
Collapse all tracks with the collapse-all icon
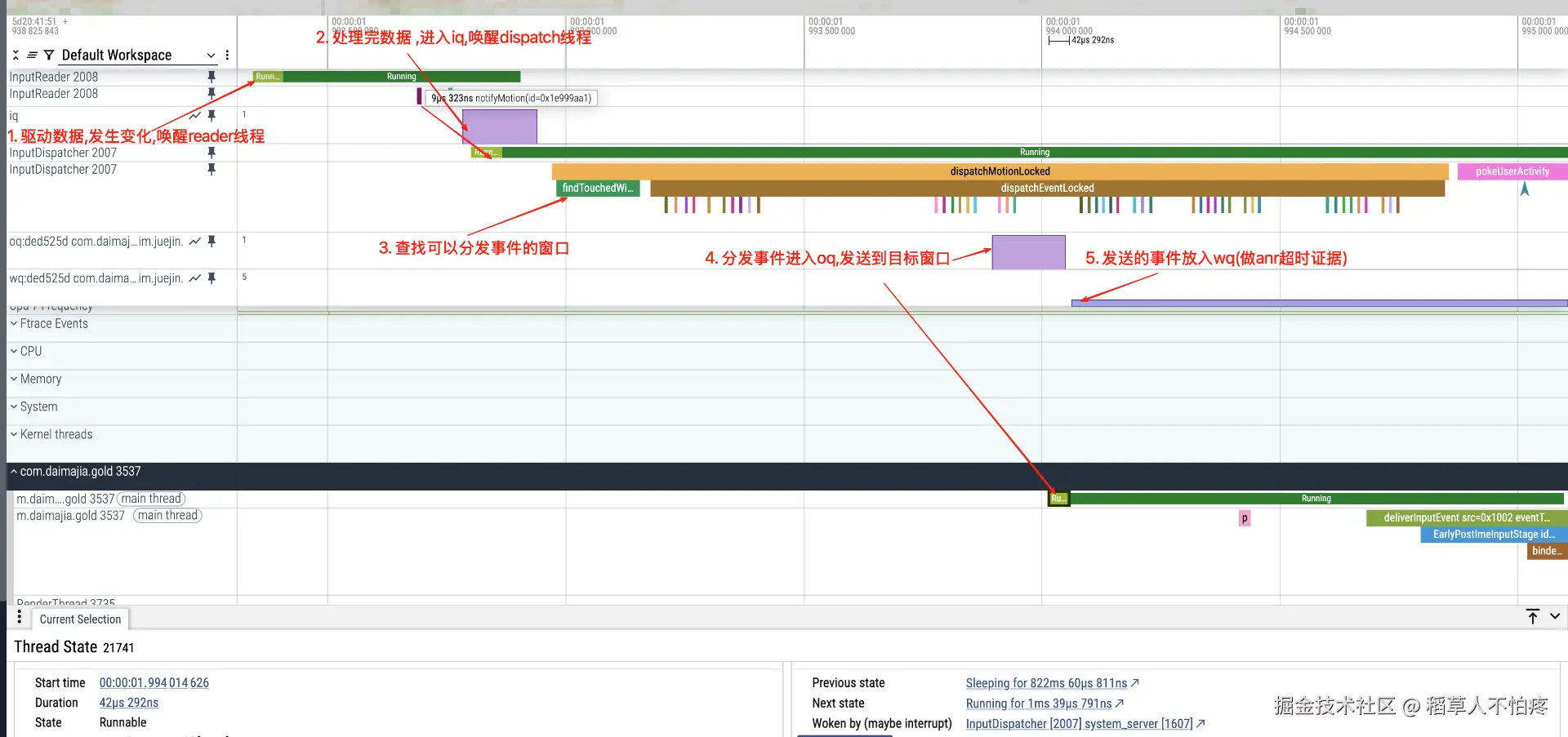(16, 55)
